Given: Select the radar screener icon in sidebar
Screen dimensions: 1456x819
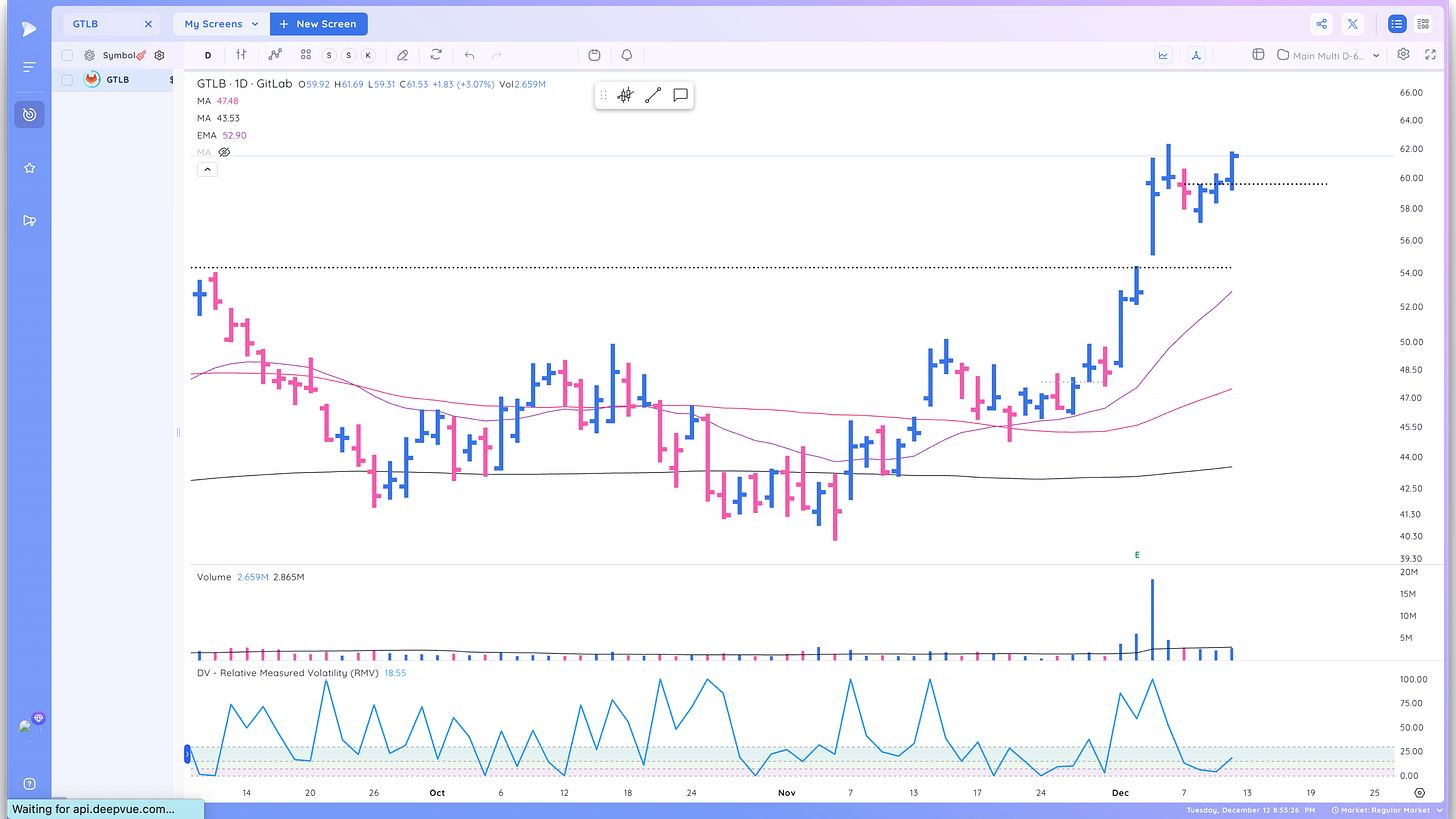Looking at the screenshot, I should [29, 115].
